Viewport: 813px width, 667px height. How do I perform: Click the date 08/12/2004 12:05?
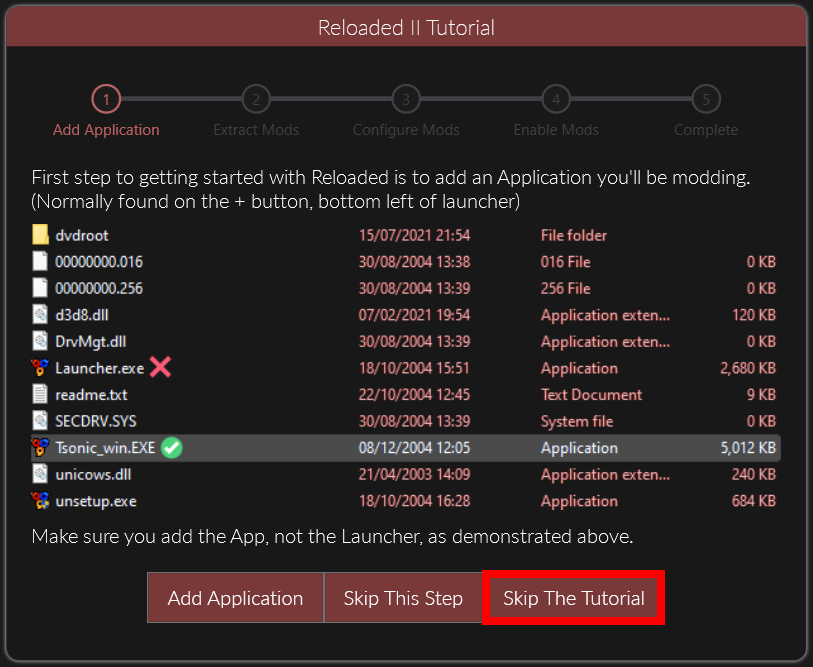[414, 448]
